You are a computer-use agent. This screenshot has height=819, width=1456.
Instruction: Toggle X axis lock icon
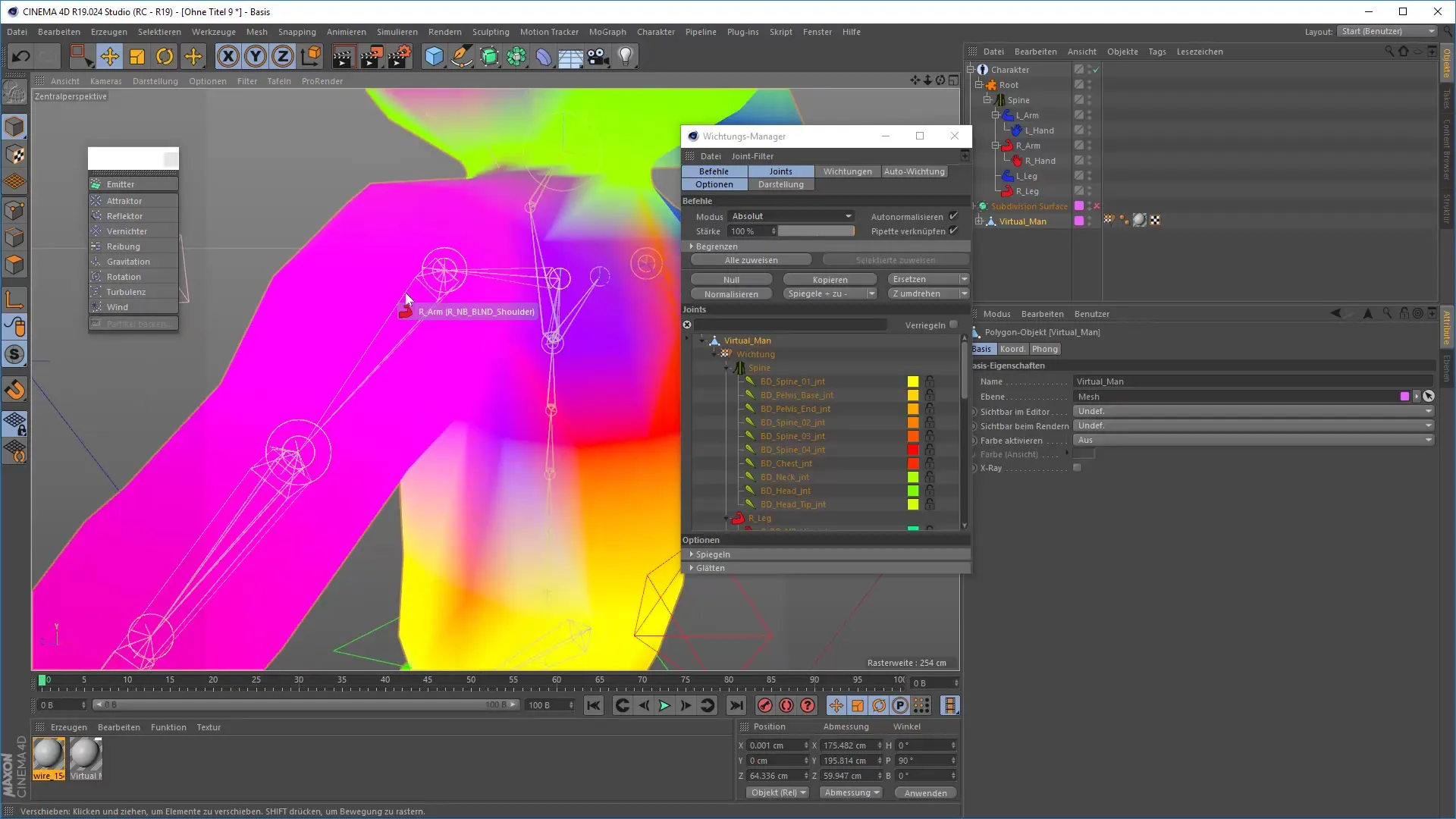click(x=228, y=56)
